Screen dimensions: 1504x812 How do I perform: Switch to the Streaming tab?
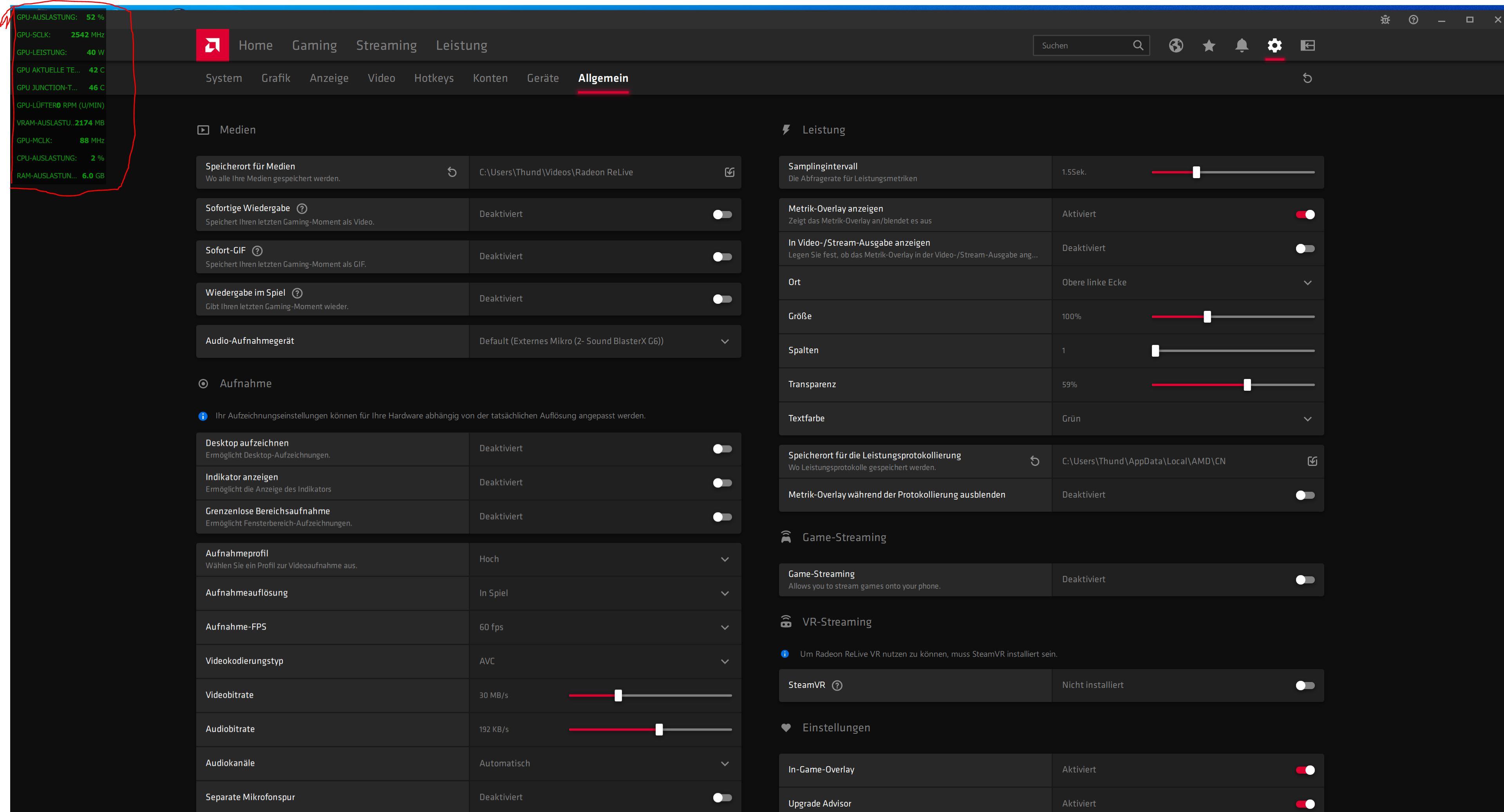coord(387,45)
